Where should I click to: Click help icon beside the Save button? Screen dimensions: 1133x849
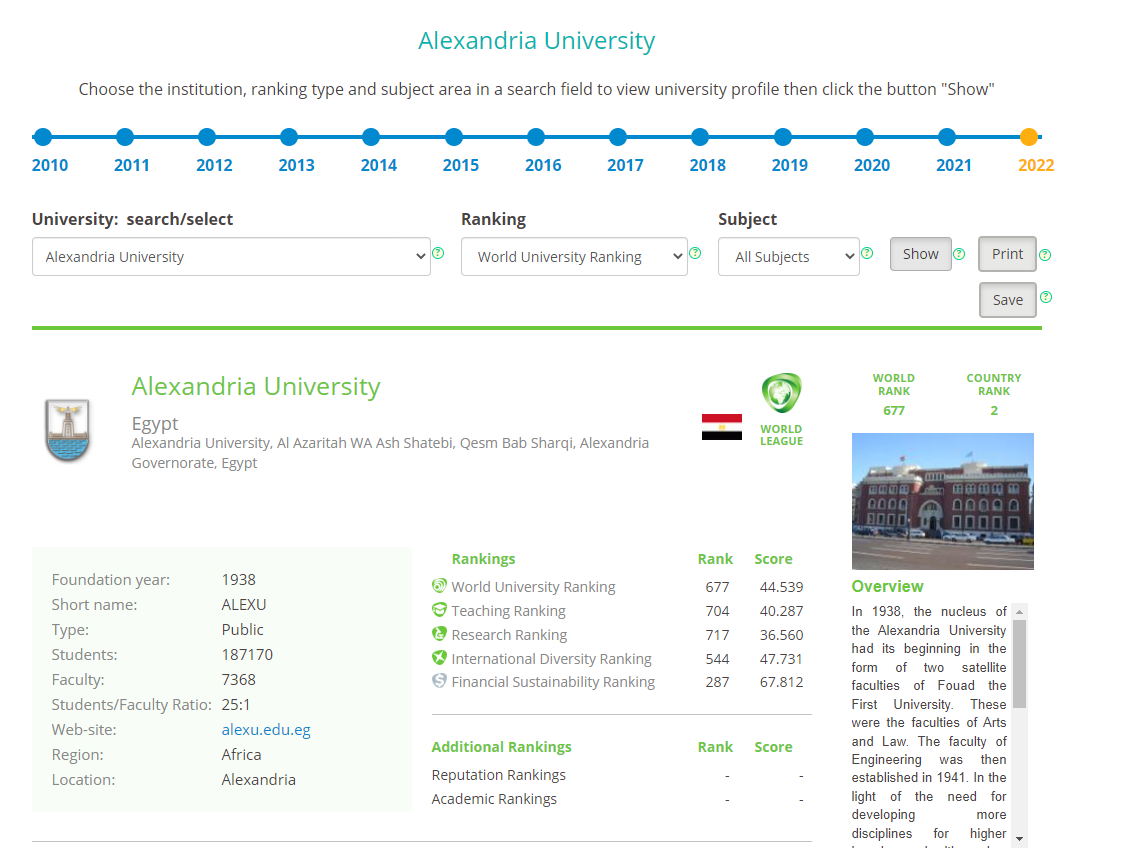coord(1046,297)
